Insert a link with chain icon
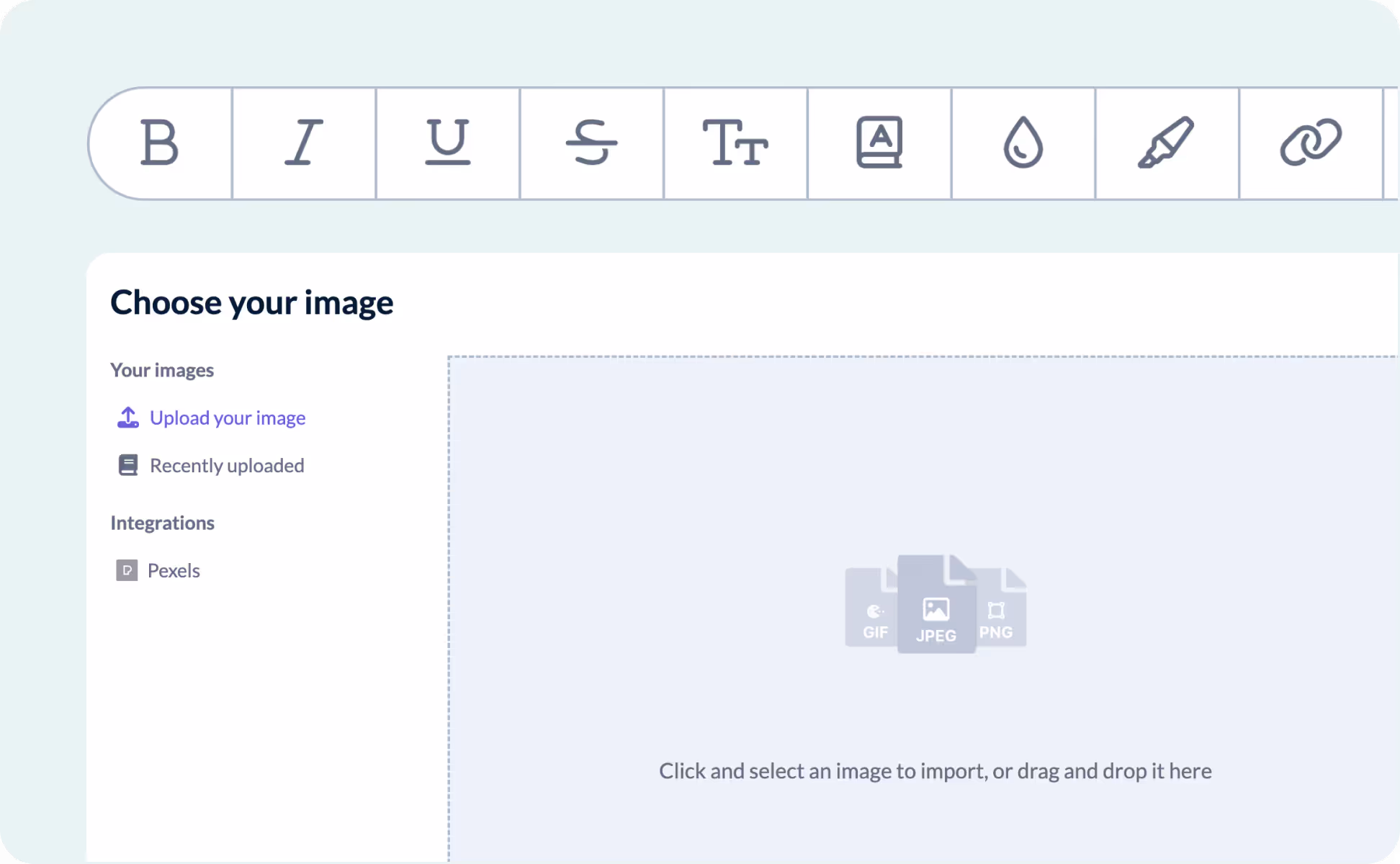 [1311, 143]
